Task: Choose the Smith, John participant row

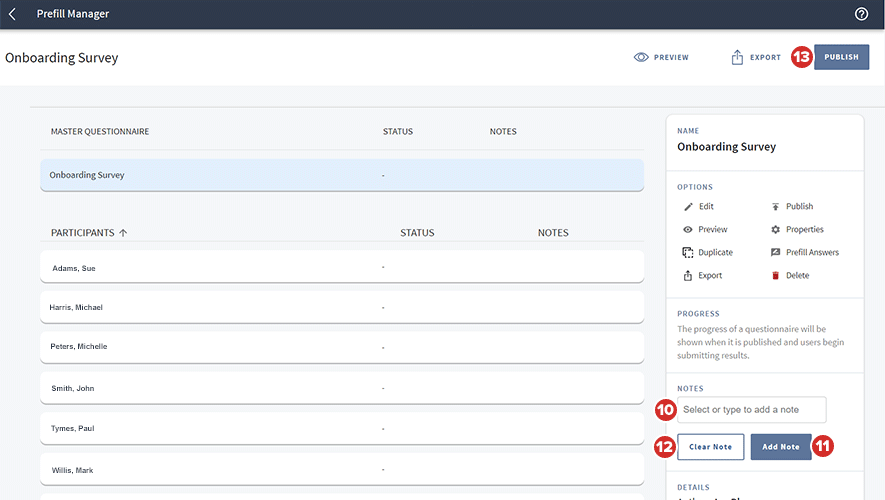Action: coord(341,387)
